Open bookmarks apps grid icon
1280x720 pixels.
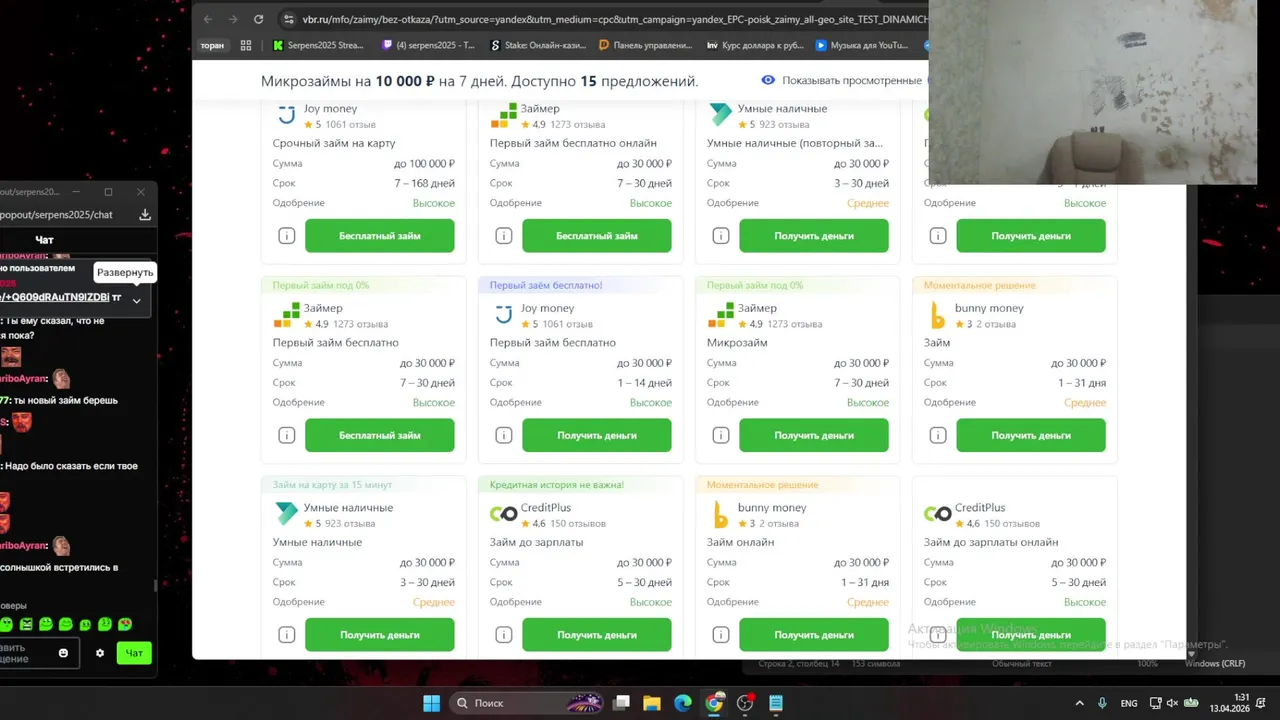246,45
